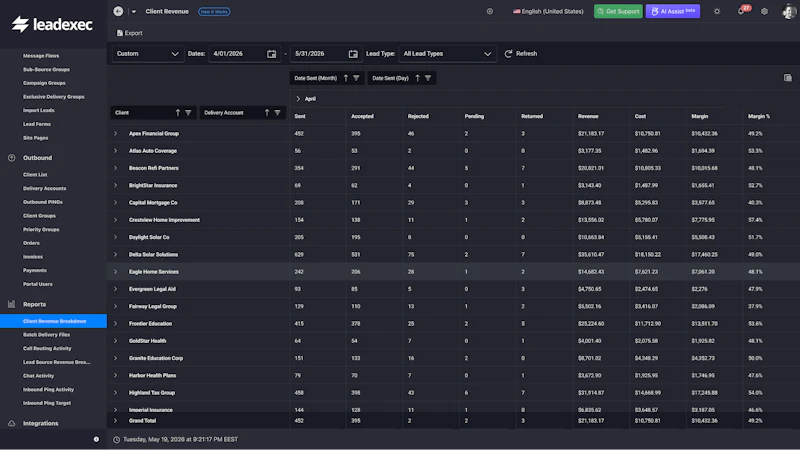800x450 pixels.
Task: Expand the April column group
Action: pyautogui.click(x=298, y=98)
